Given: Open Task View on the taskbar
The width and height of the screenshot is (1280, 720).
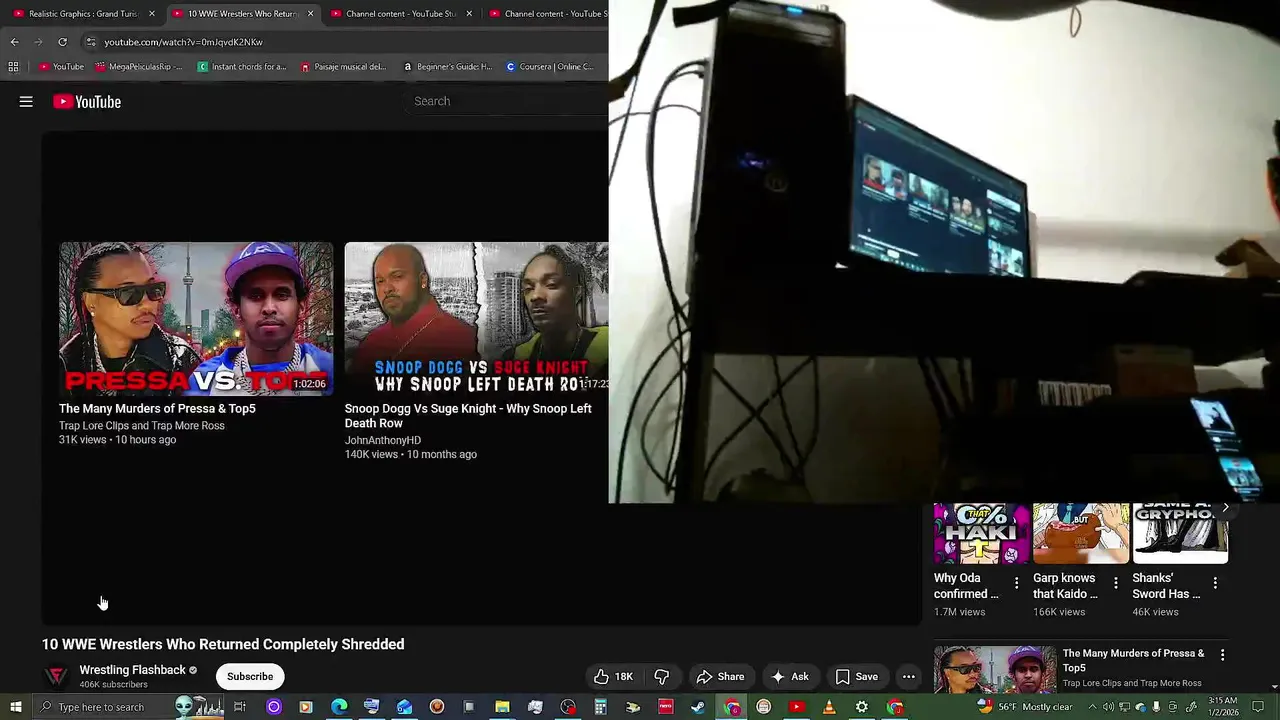Looking at the screenshot, I should coord(240,707).
